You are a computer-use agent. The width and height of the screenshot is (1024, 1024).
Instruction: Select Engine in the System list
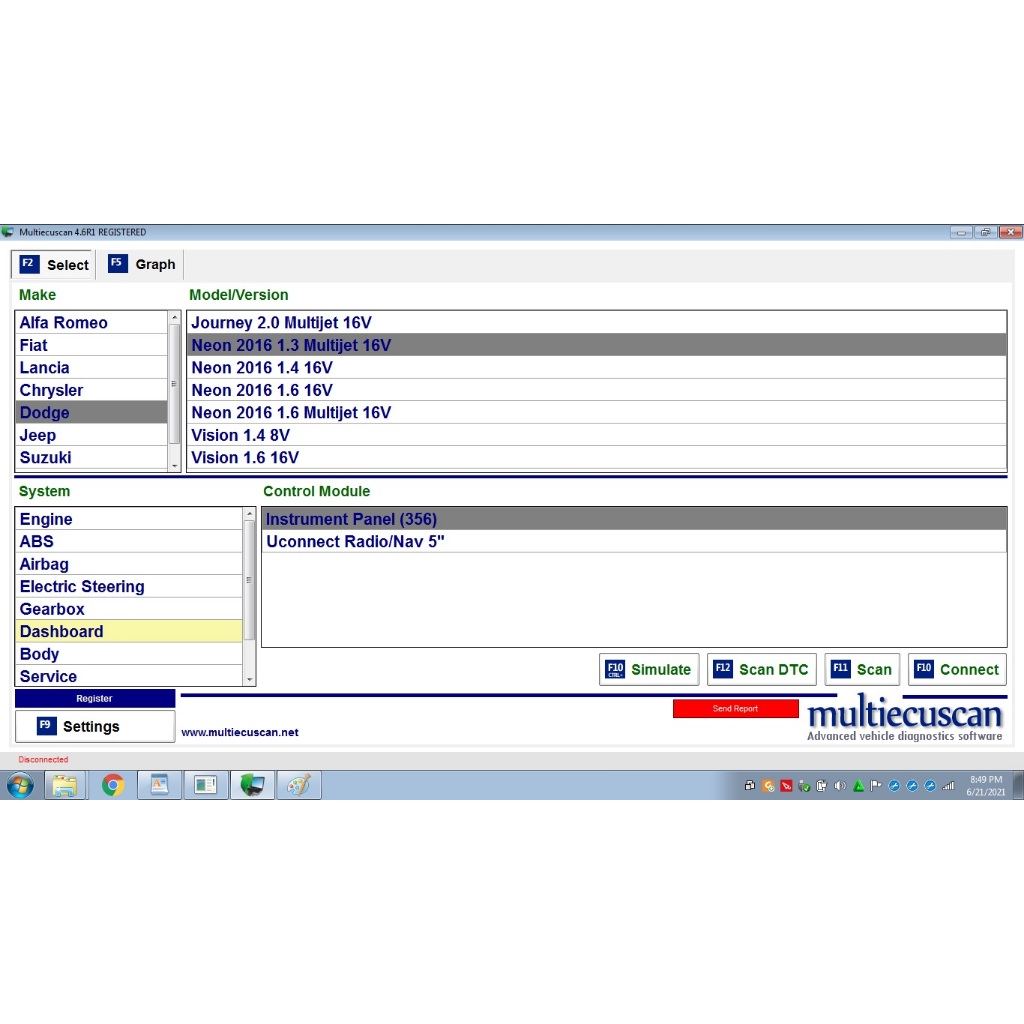click(129, 519)
